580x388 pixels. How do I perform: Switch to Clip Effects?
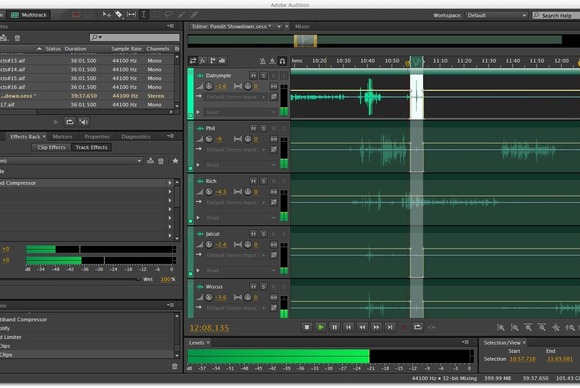tap(51, 147)
